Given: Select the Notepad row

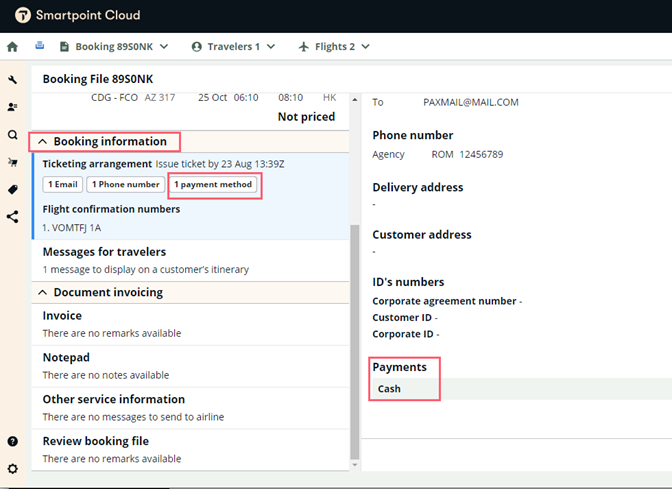Looking at the screenshot, I should click(190, 366).
